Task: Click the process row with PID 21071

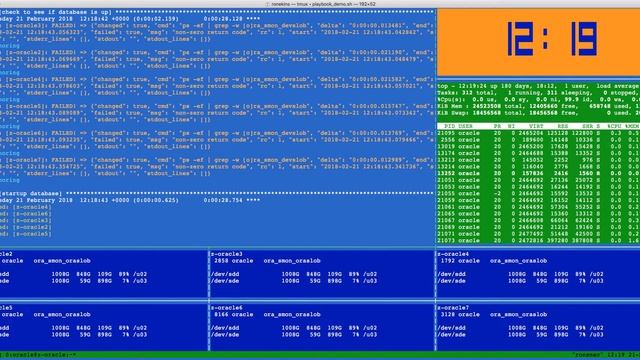Action: pyautogui.click(x=538, y=234)
